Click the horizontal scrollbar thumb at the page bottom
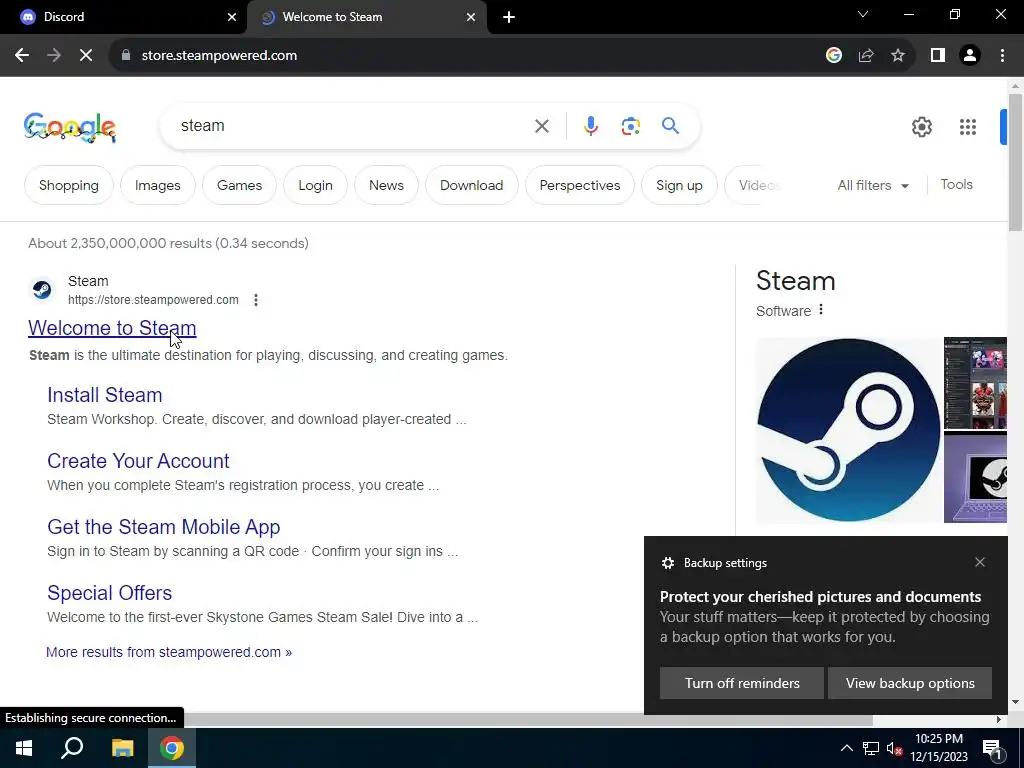Screen dimensions: 1024x768 pos(436,719)
